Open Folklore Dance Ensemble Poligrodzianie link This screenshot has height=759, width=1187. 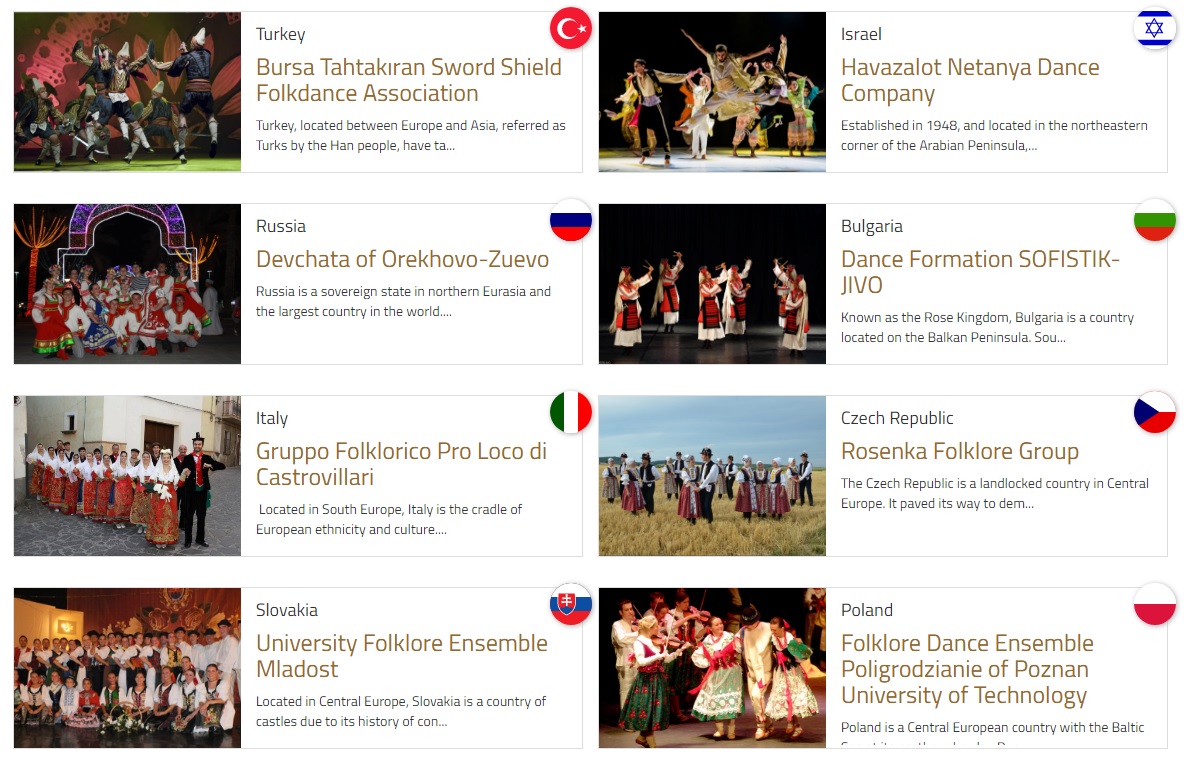tap(967, 669)
